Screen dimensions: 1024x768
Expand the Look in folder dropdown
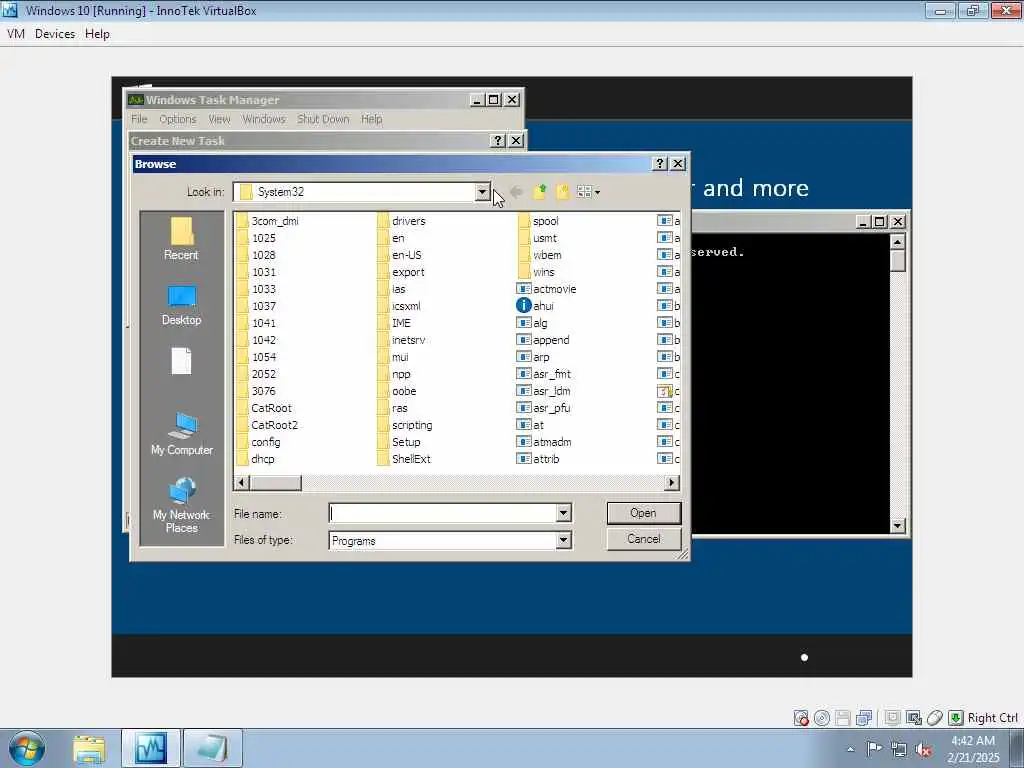tap(482, 192)
